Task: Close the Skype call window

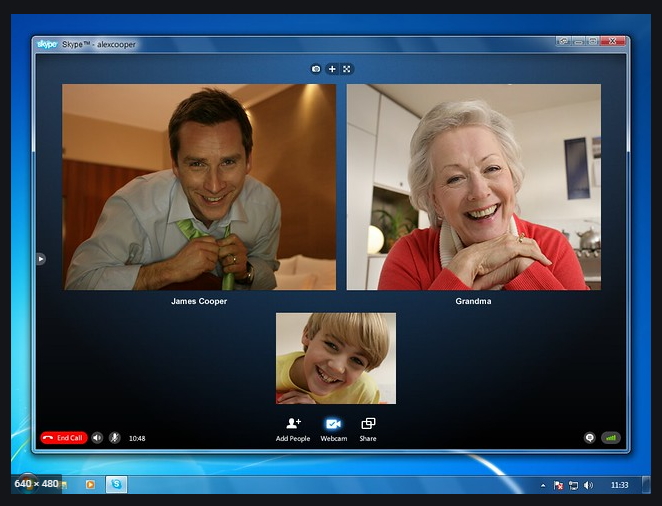Action: click(613, 41)
